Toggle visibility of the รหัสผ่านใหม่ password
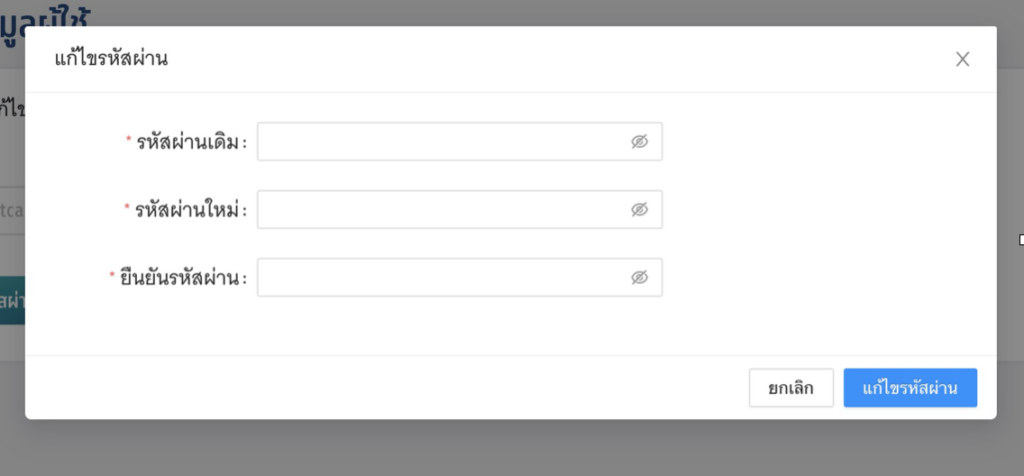Image resolution: width=1024 pixels, height=476 pixels. pos(640,210)
